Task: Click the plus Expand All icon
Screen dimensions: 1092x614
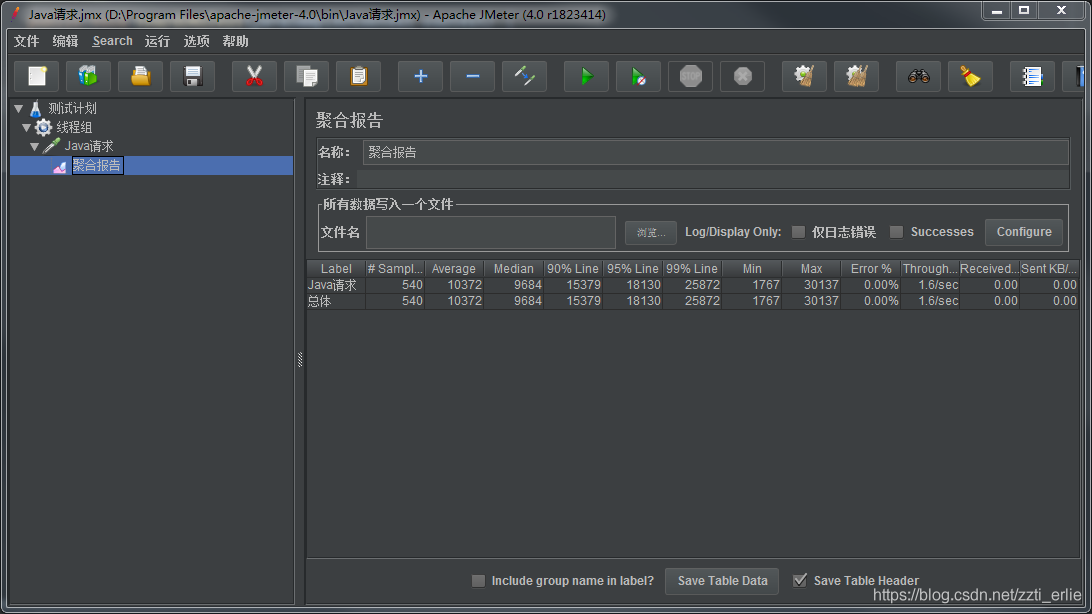Action: point(420,76)
